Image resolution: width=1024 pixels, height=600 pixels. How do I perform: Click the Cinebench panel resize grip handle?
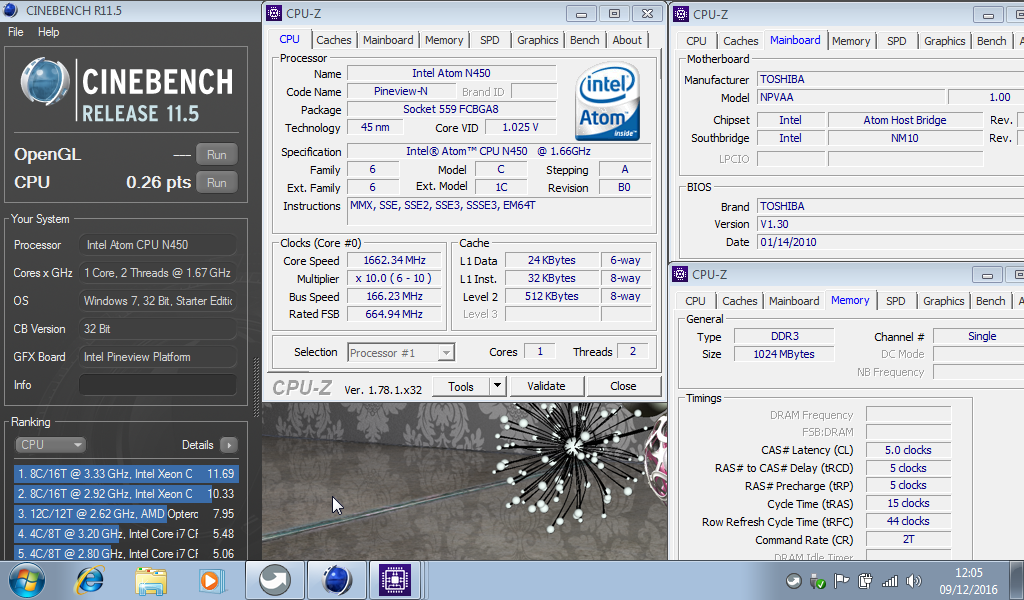tap(256, 387)
